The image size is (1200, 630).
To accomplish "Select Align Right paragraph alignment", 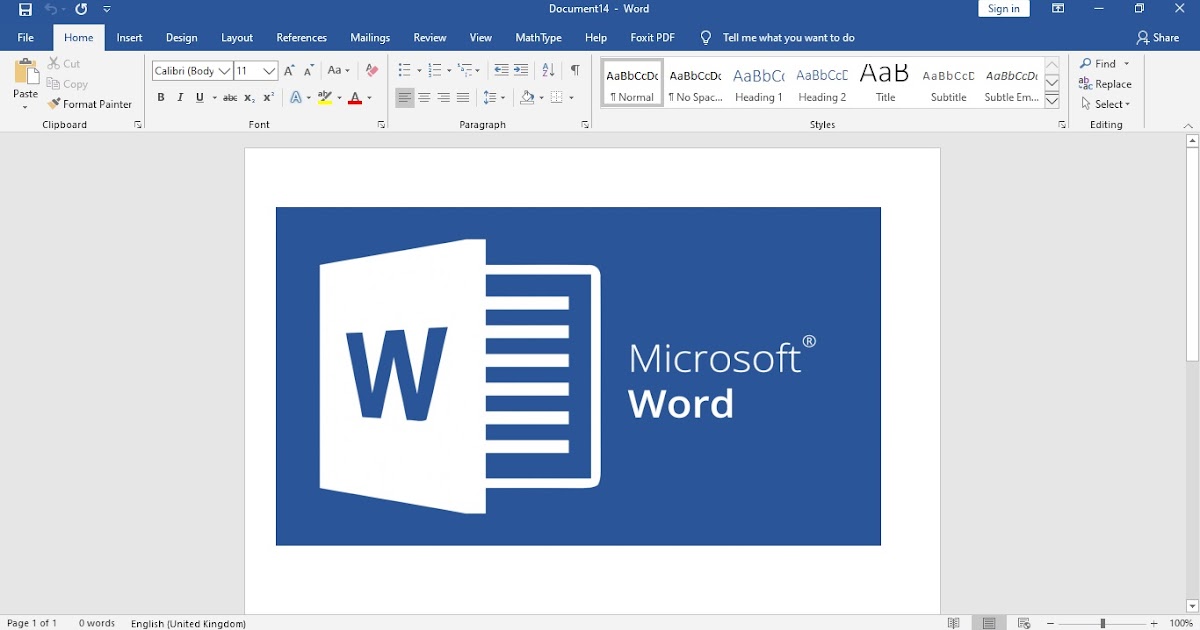I will click(x=443, y=98).
